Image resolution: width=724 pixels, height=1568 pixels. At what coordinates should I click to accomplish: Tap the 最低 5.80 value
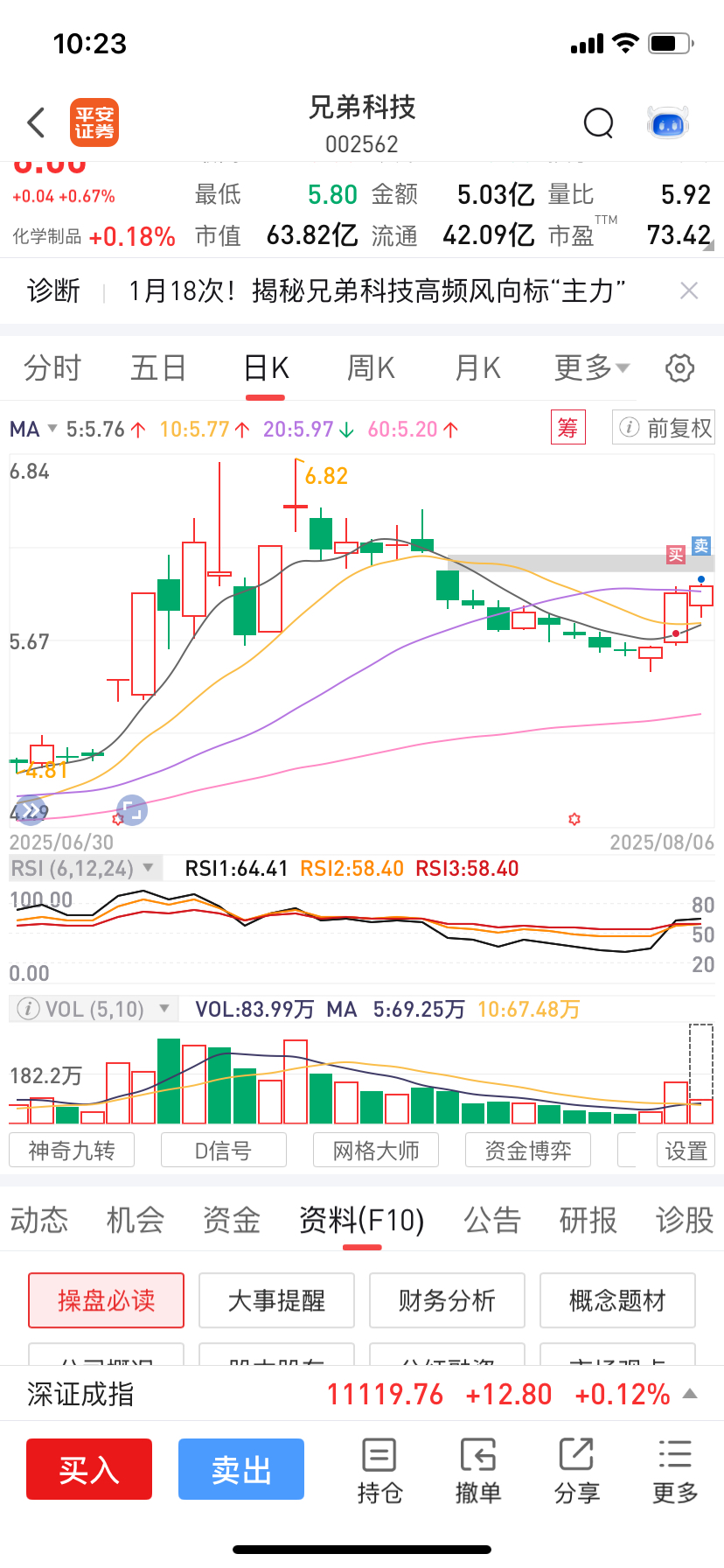[332, 194]
